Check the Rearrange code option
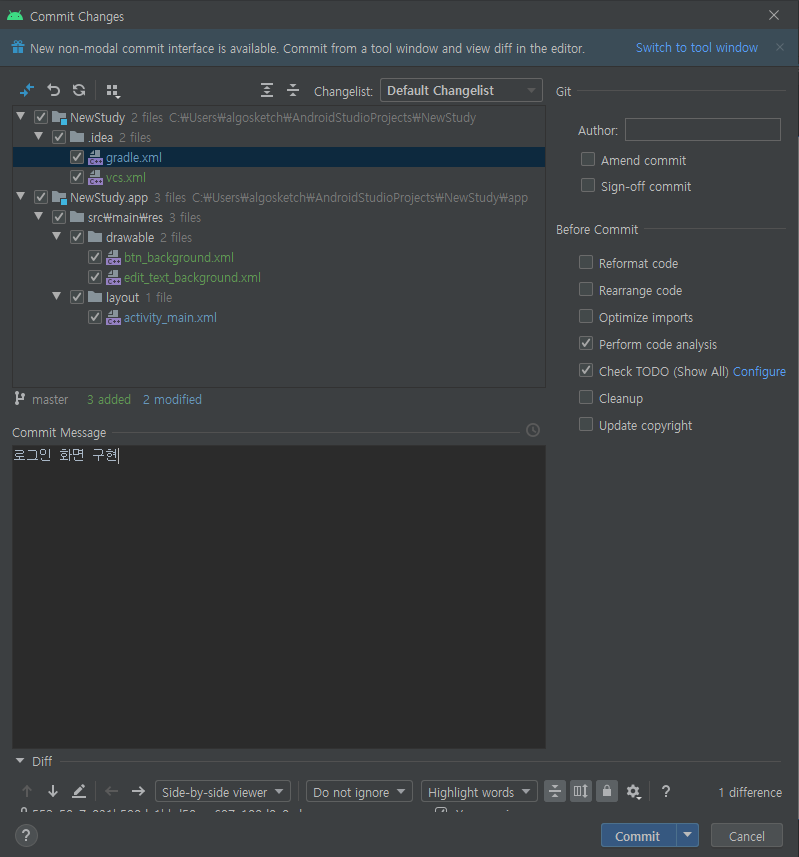The height and width of the screenshot is (857, 799). [x=586, y=289]
